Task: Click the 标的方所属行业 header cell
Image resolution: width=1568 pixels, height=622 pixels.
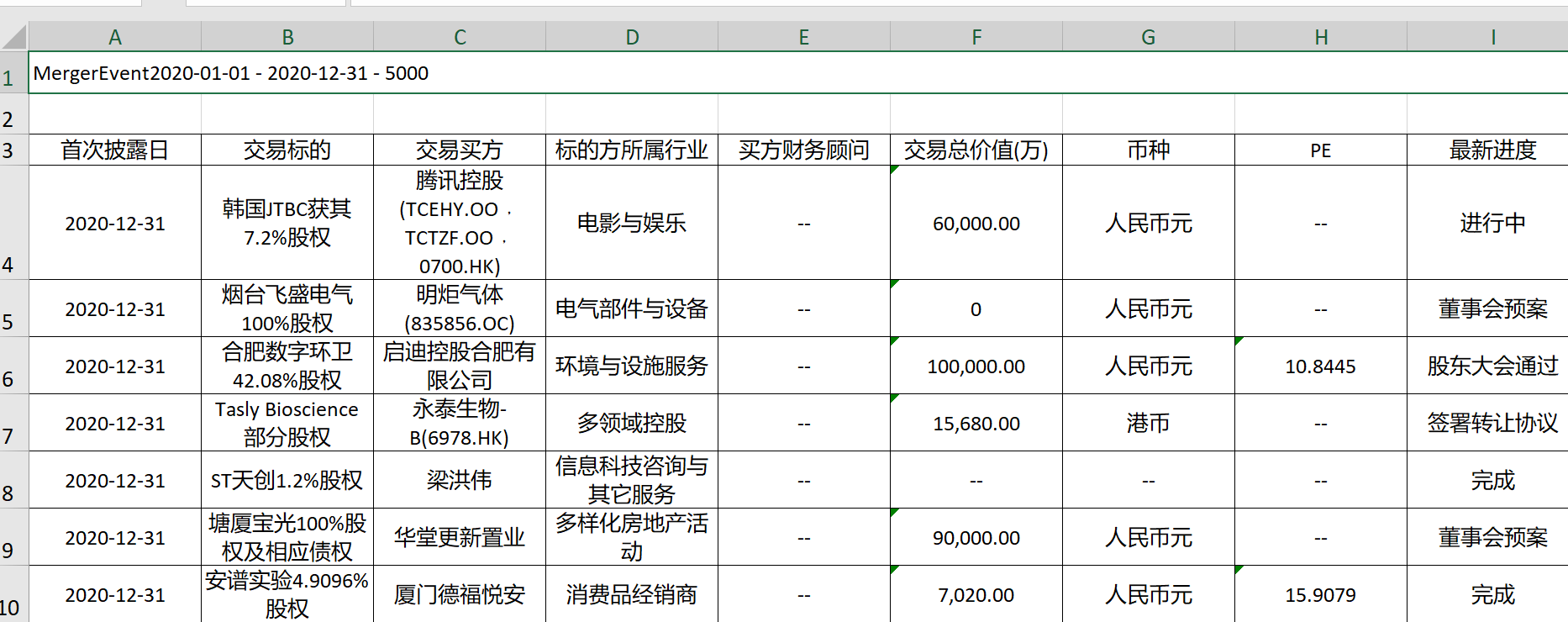Action: pyautogui.click(x=632, y=150)
